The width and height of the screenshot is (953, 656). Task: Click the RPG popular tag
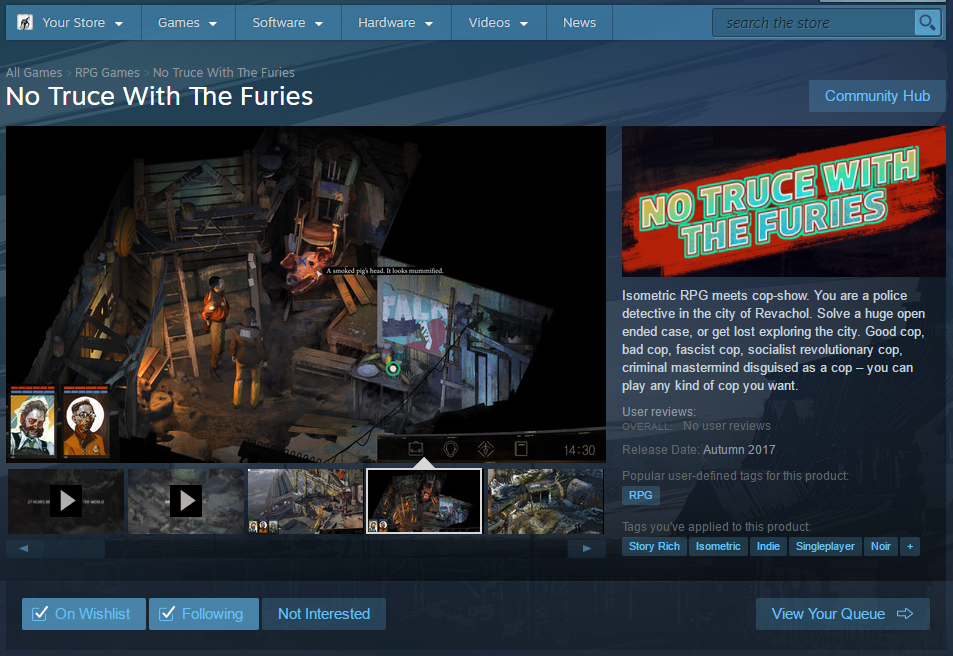coord(641,495)
